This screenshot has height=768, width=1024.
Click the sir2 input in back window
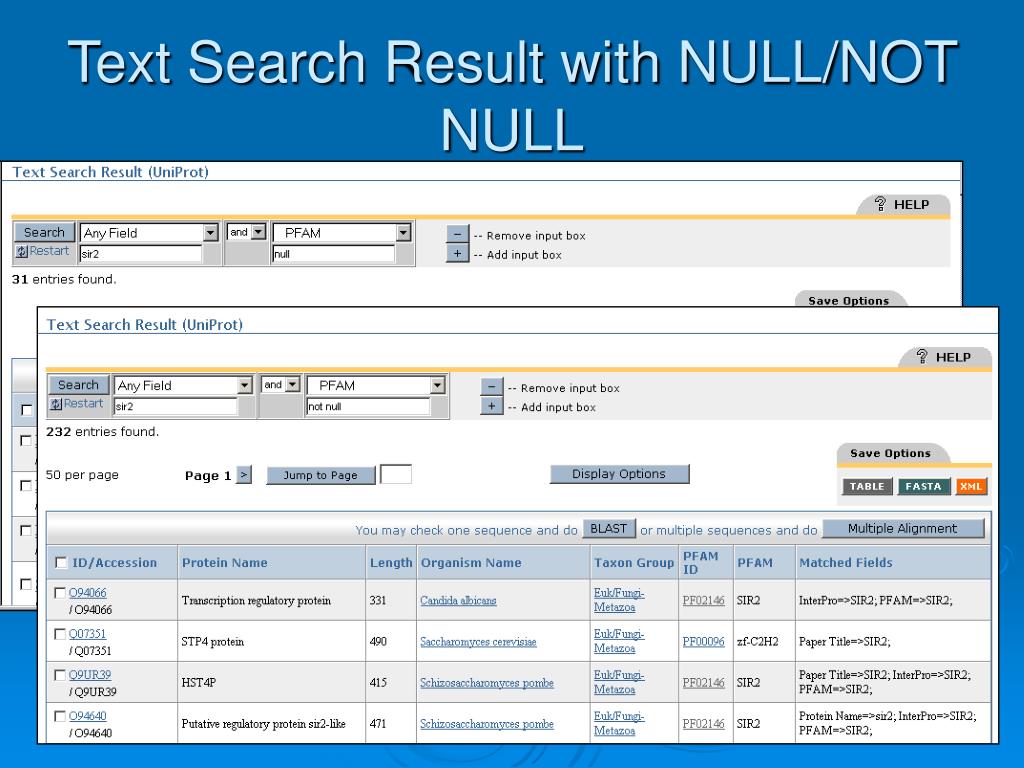pyautogui.click(x=140, y=253)
